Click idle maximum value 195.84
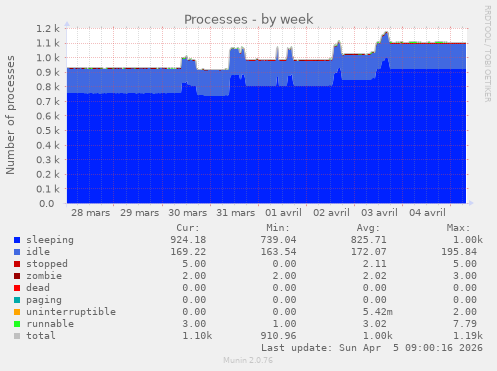The image size is (497, 371). (459, 252)
